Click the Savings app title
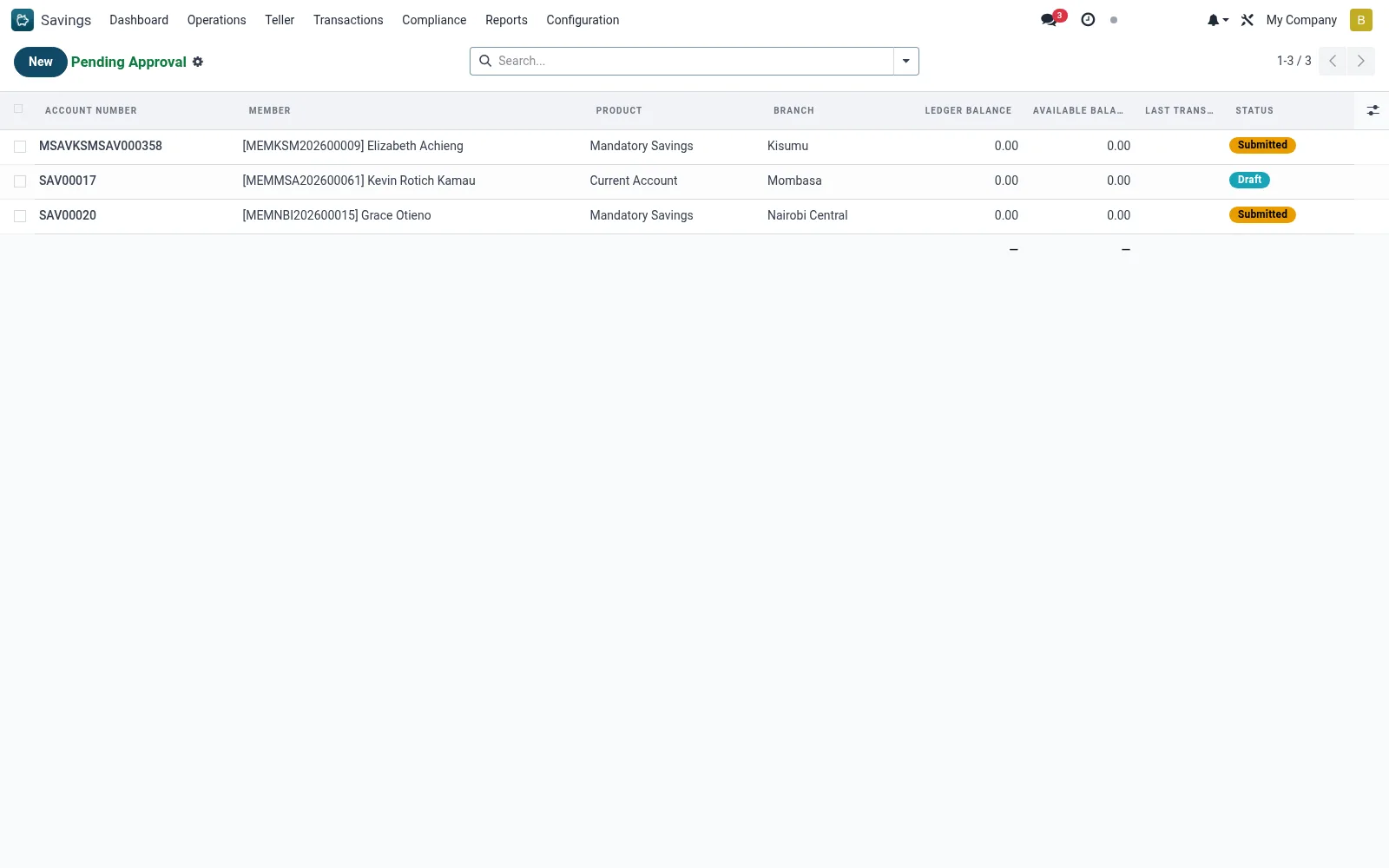This screenshot has width=1389, height=868. tap(66, 20)
